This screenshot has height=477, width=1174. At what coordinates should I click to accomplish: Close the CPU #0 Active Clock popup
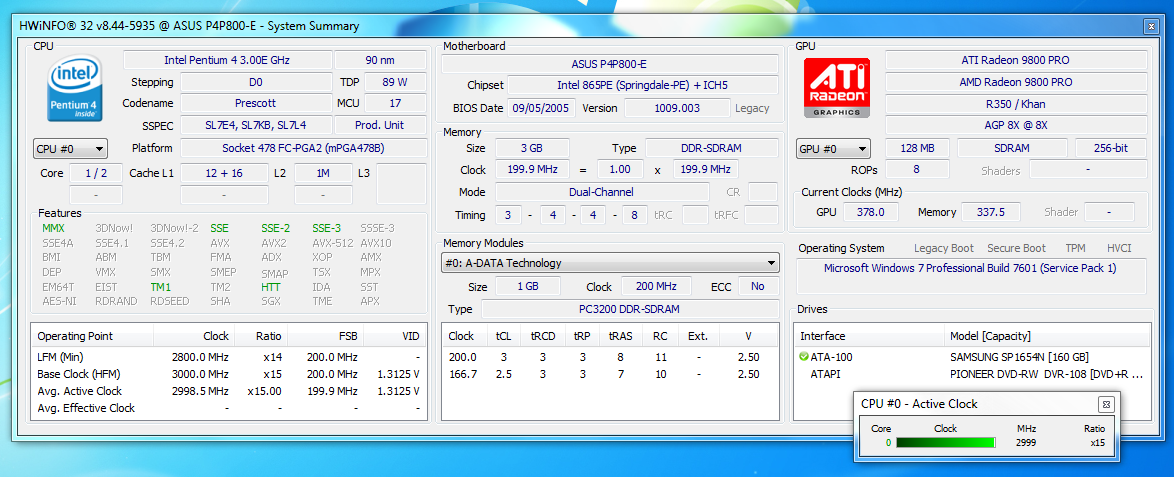1104,404
